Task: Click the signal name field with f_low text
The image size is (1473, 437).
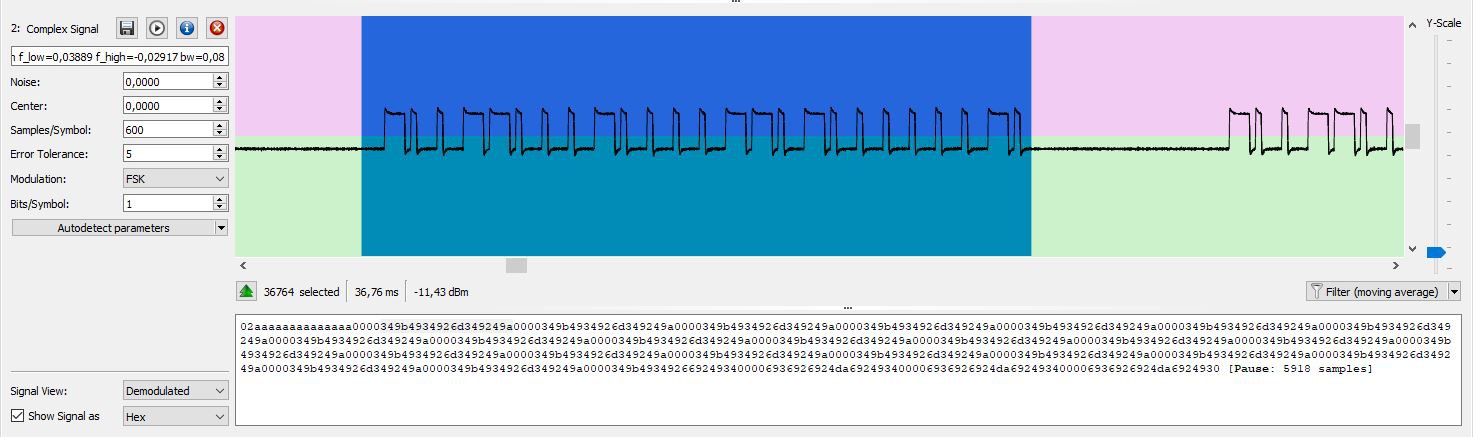Action: click(120, 57)
